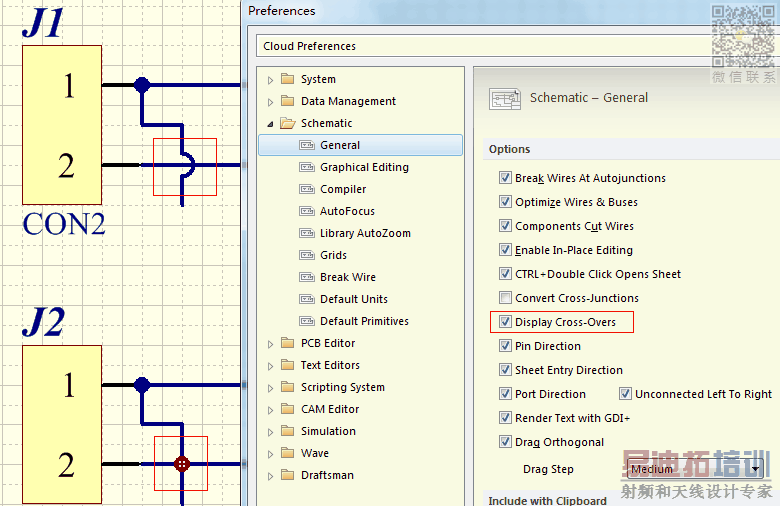The image size is (780, 506).
Task: Expand the System tree node arrow
Action: tap(270, 80)
